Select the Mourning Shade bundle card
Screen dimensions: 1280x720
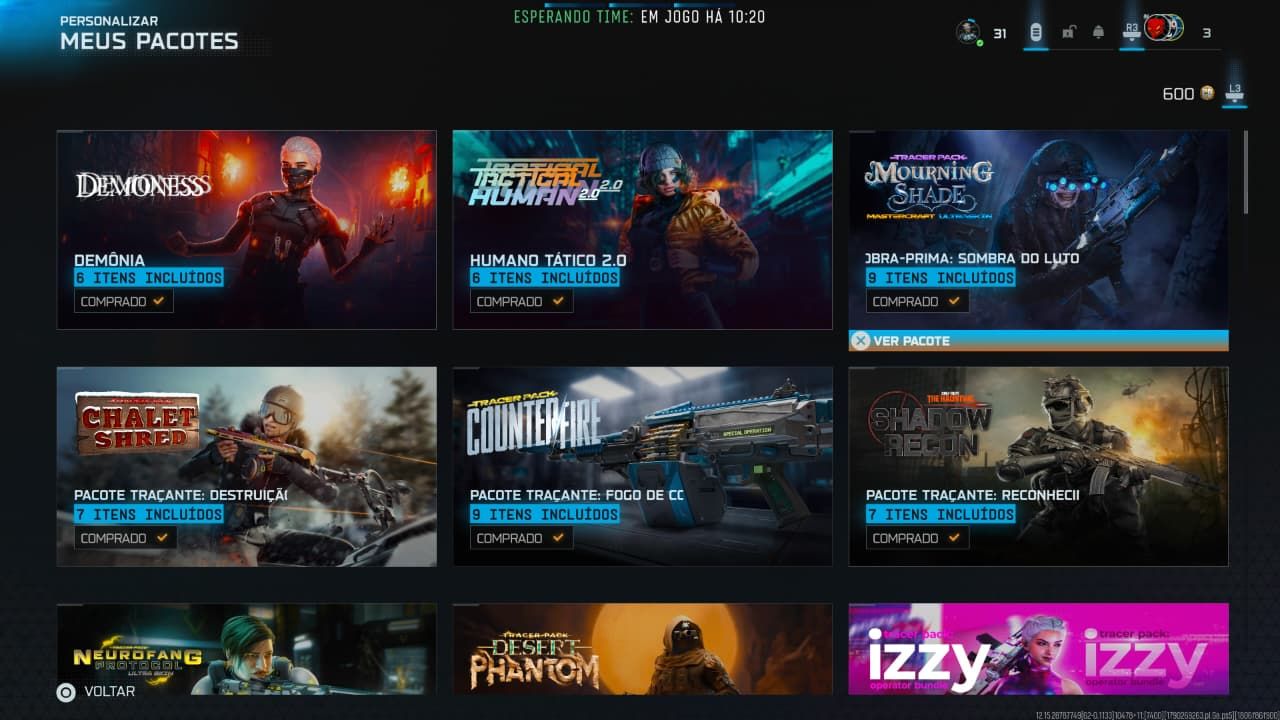pyautogui.click(x=1038, y=230)
